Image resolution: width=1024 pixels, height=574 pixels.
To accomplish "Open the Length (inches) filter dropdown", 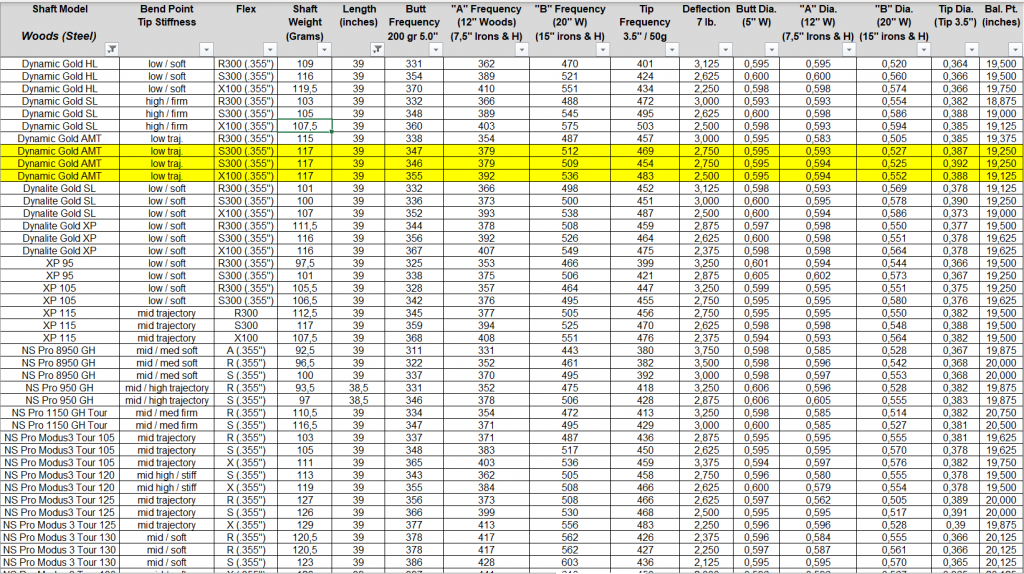I will click(x=377, y=50).
